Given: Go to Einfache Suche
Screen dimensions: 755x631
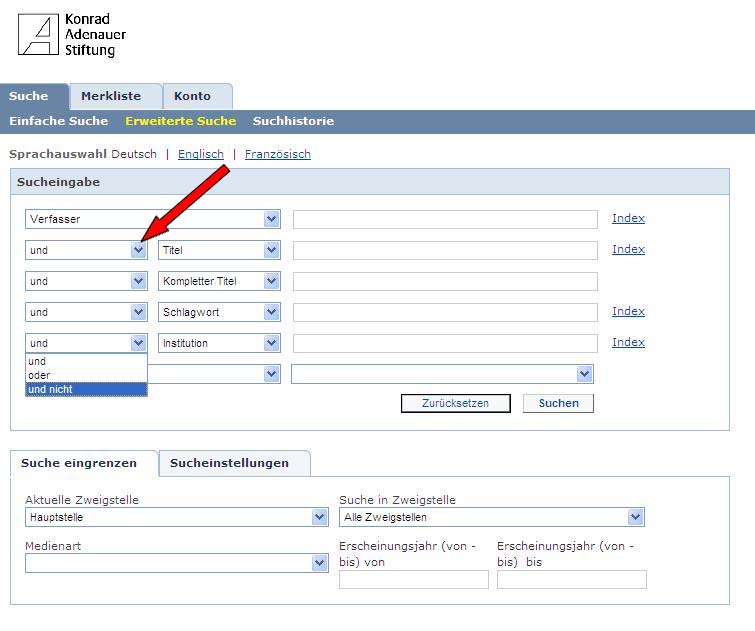Looking at the screenshot, I should [58, 121].
